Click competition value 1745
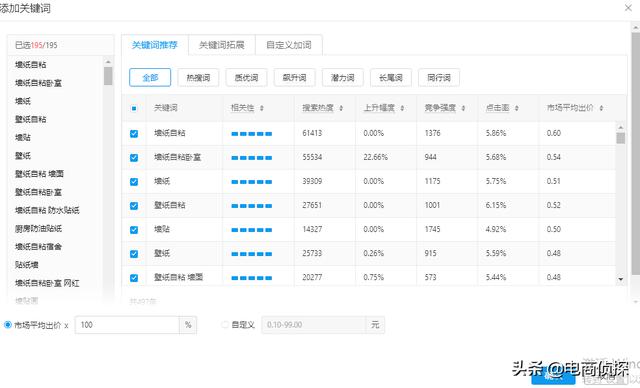This screenshot has height=388, width=640. click(x=432, y=229)
